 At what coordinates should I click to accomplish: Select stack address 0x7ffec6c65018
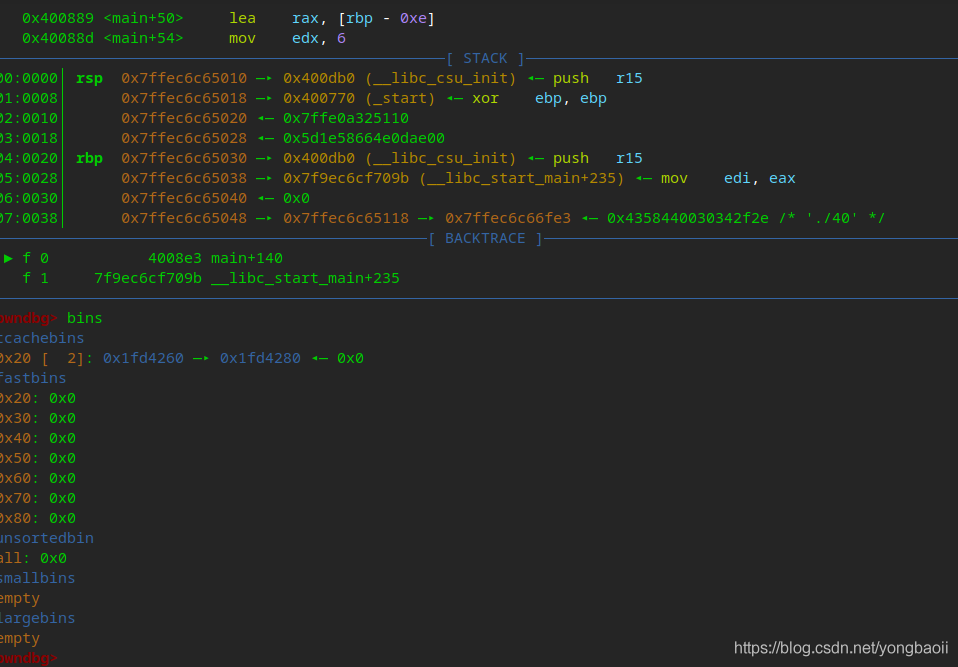point(184,98)
